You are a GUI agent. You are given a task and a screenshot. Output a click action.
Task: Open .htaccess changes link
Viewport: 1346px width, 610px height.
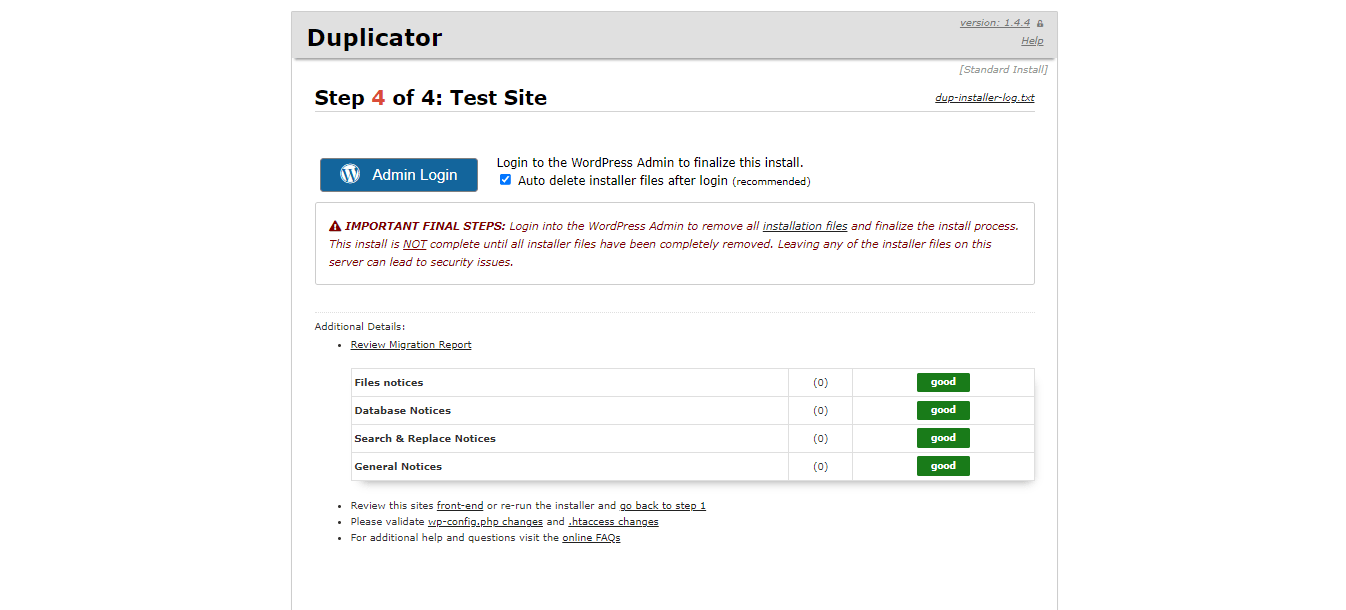[x=614, y=522]
